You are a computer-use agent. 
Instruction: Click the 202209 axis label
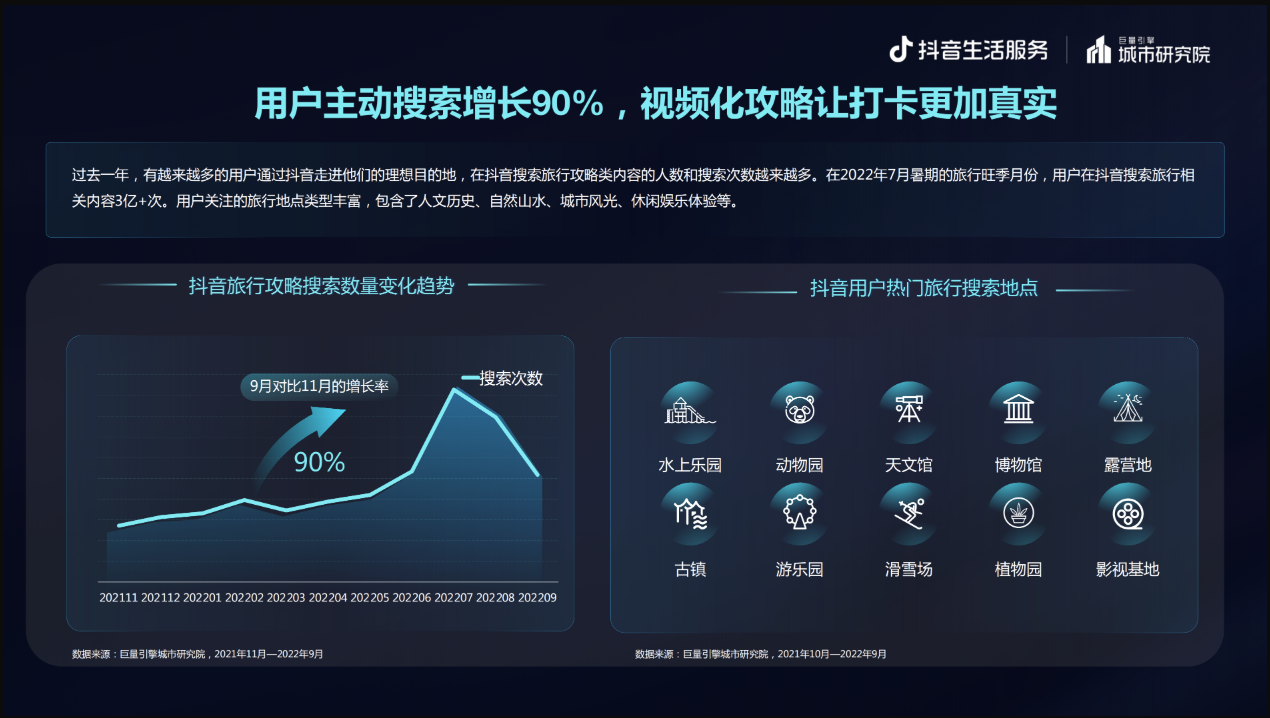[538, 597]
